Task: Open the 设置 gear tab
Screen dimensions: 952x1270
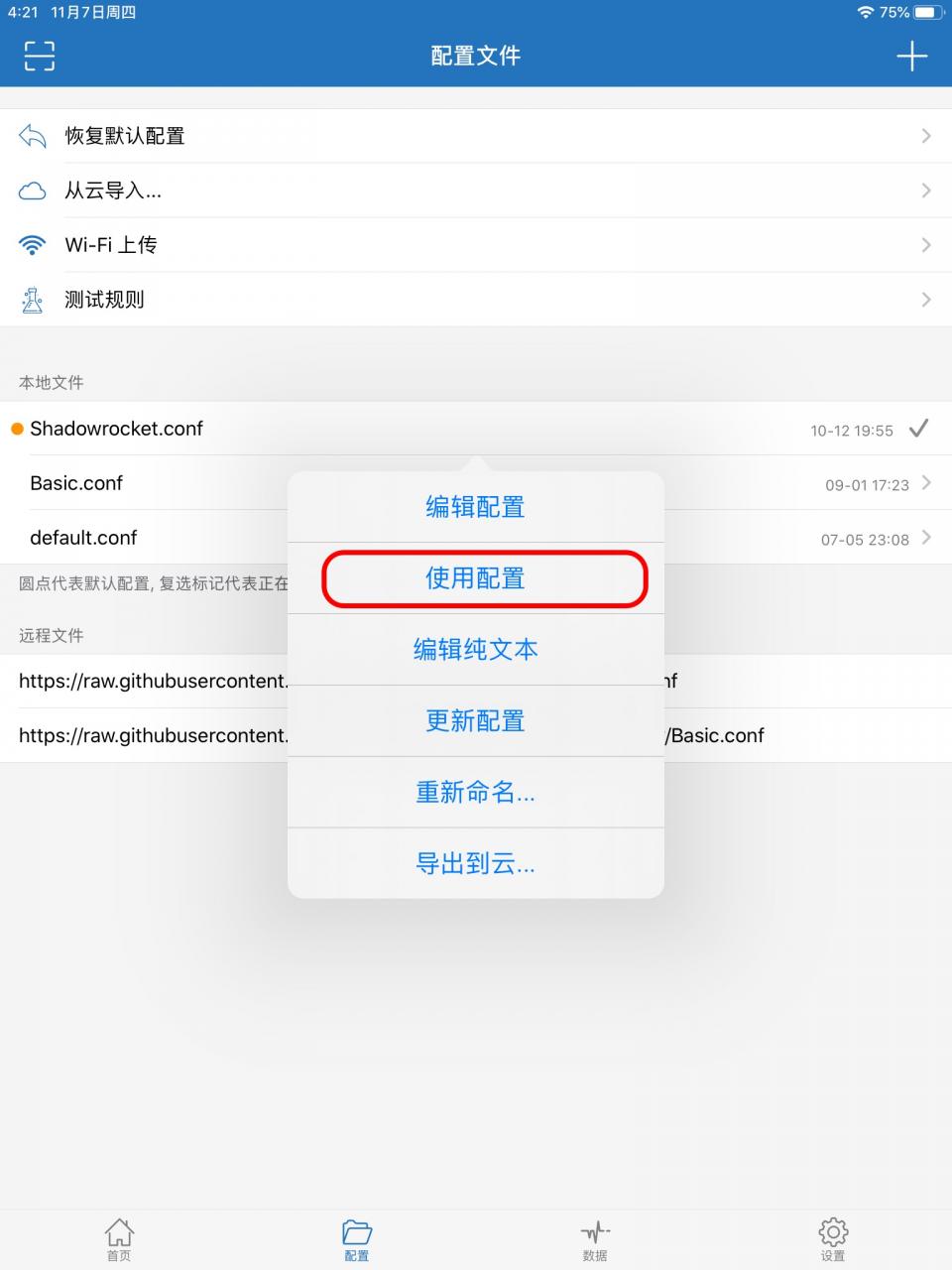Action: pyautogui.click(x=833, y=1240)
